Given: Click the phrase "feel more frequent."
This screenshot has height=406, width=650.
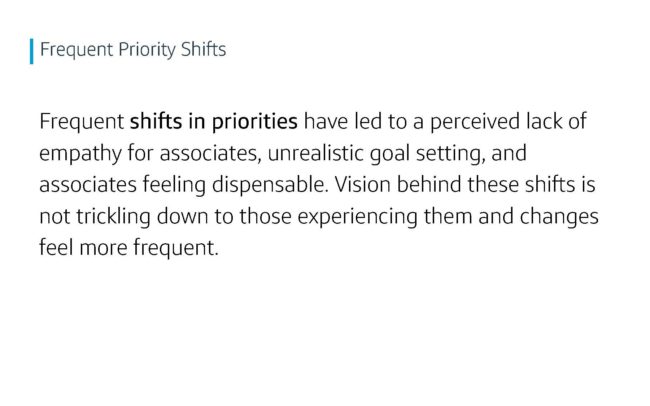Looking at the screenshot, I should point(129,248).
